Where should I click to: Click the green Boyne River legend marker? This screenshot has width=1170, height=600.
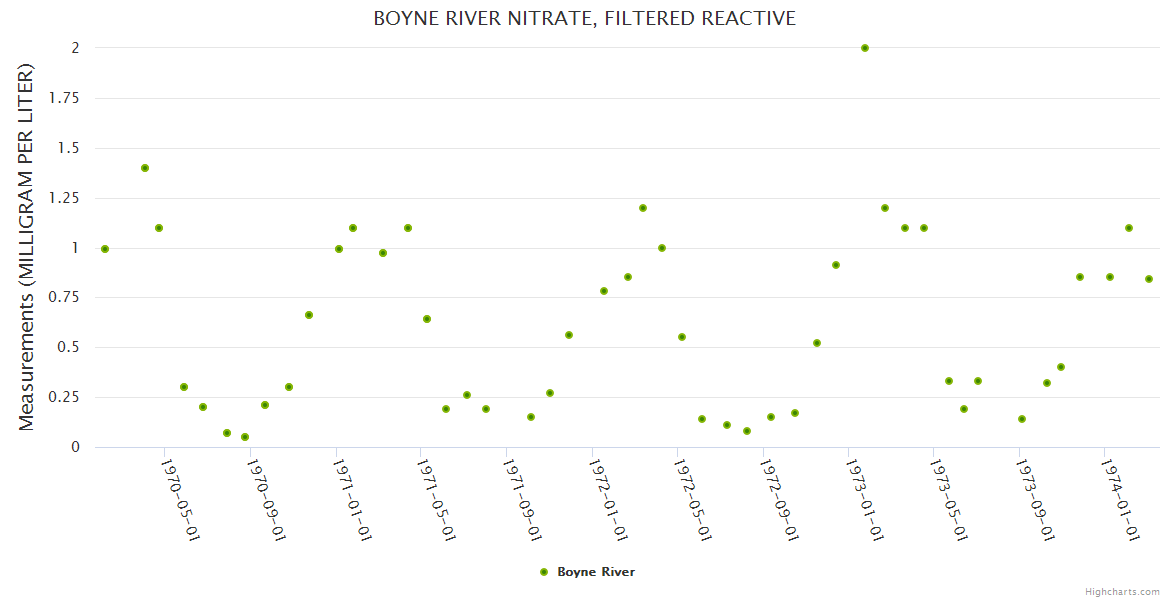544,572
